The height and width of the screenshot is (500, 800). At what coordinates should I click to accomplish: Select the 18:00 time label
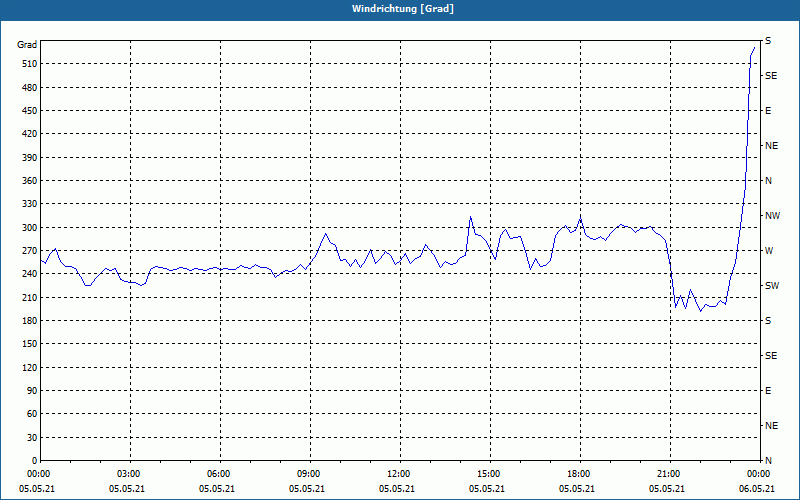coord(580,474)
